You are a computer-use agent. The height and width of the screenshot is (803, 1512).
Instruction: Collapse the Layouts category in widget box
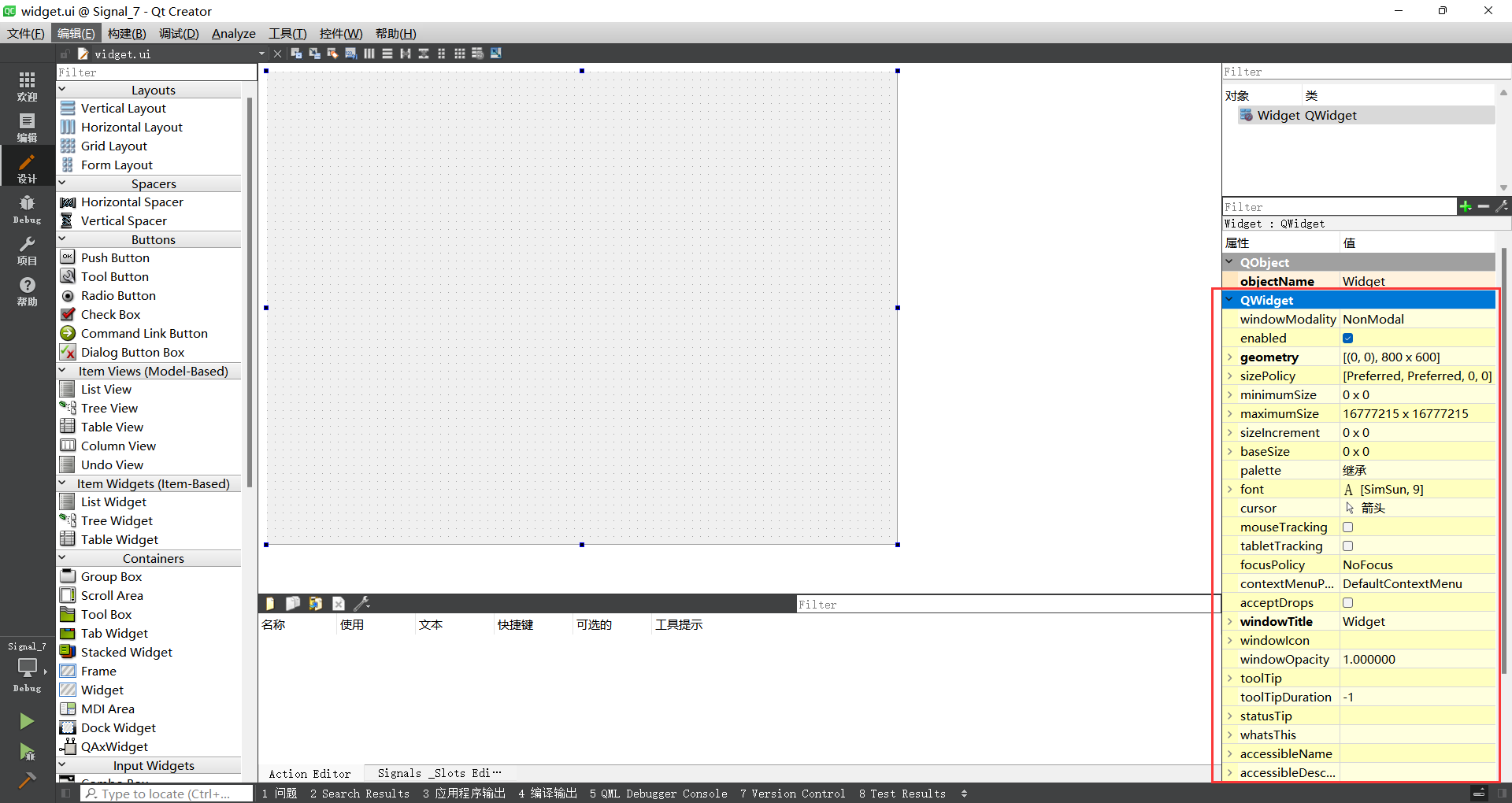coord(62,90)
